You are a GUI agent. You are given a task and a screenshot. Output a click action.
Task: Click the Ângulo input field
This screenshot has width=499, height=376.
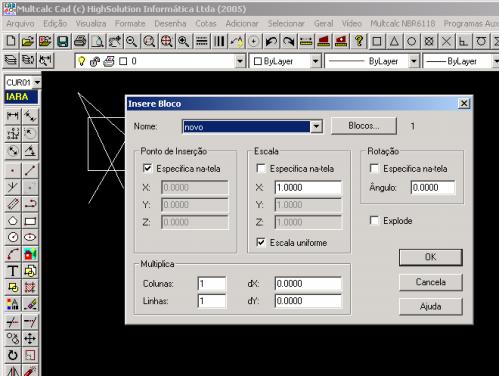(x=433, y=187)
